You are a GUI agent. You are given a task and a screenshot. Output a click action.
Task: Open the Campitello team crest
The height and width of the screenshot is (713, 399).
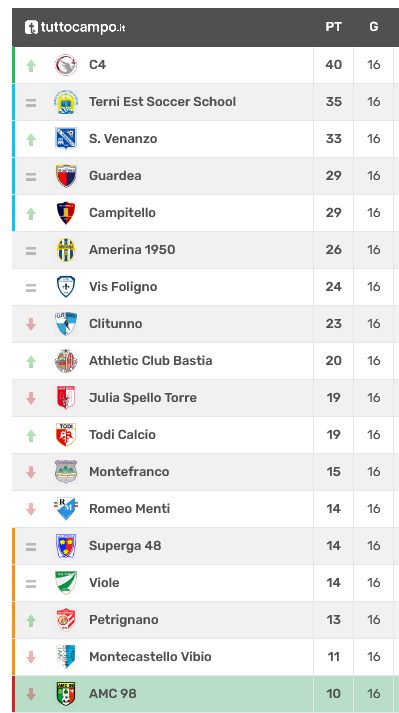tap(66, 213)
